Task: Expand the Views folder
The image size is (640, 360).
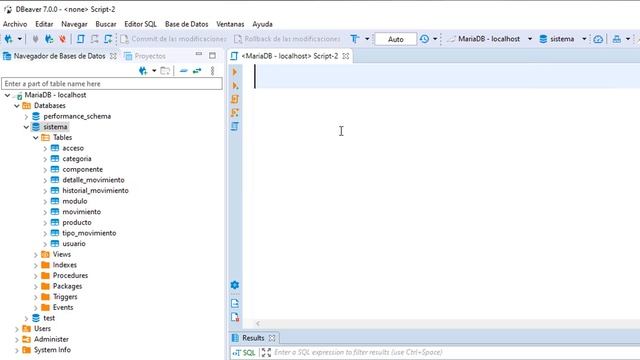Action: 36,255
